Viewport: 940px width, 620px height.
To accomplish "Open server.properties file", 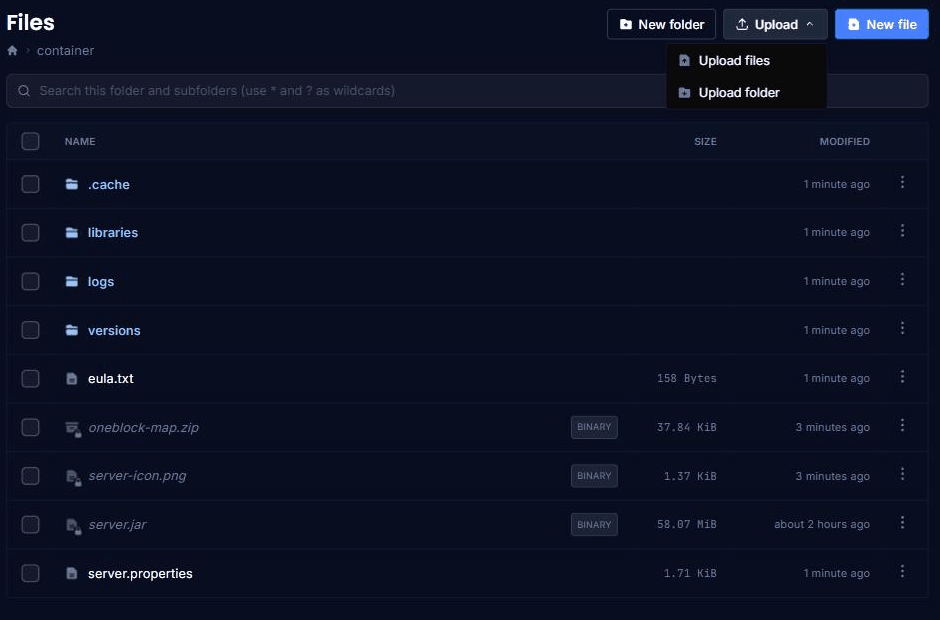I will coord(140,574).
